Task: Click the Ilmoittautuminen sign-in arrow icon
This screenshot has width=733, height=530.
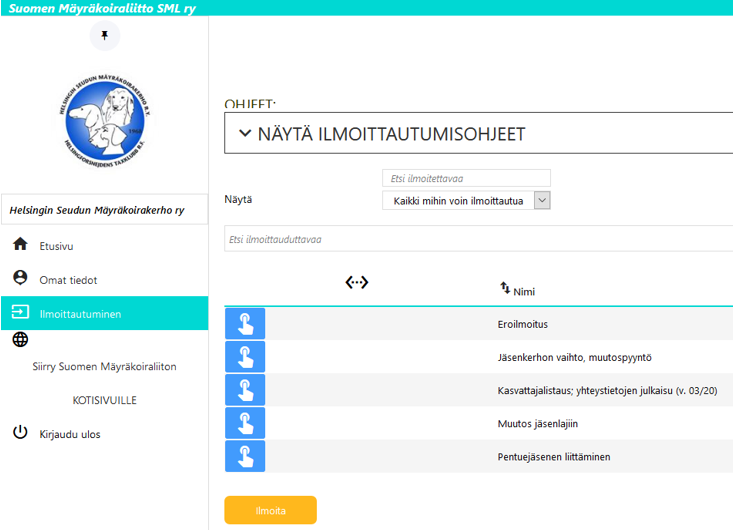Action: 20,312
